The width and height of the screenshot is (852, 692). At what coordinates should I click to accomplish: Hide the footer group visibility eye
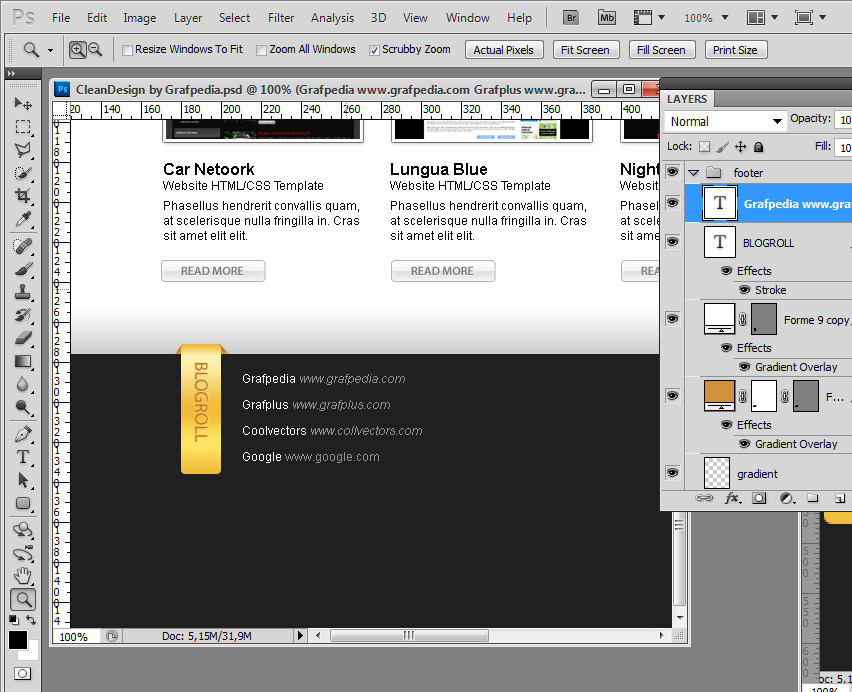(x=673, y=172)
